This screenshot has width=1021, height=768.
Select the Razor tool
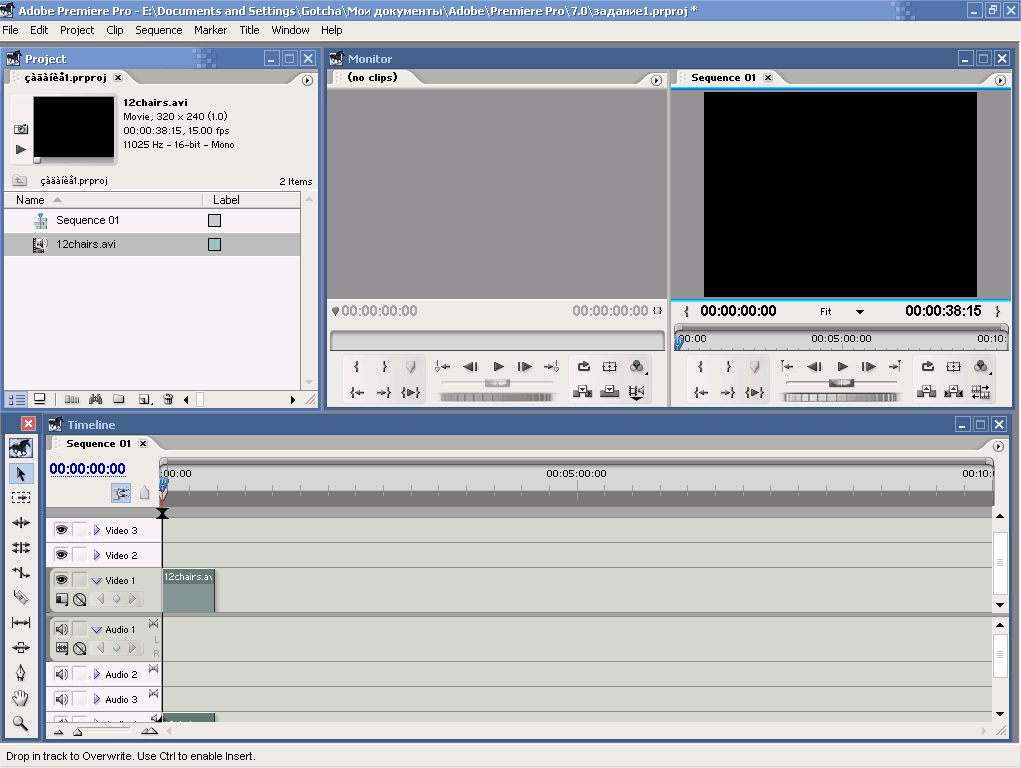click(21, 597)
